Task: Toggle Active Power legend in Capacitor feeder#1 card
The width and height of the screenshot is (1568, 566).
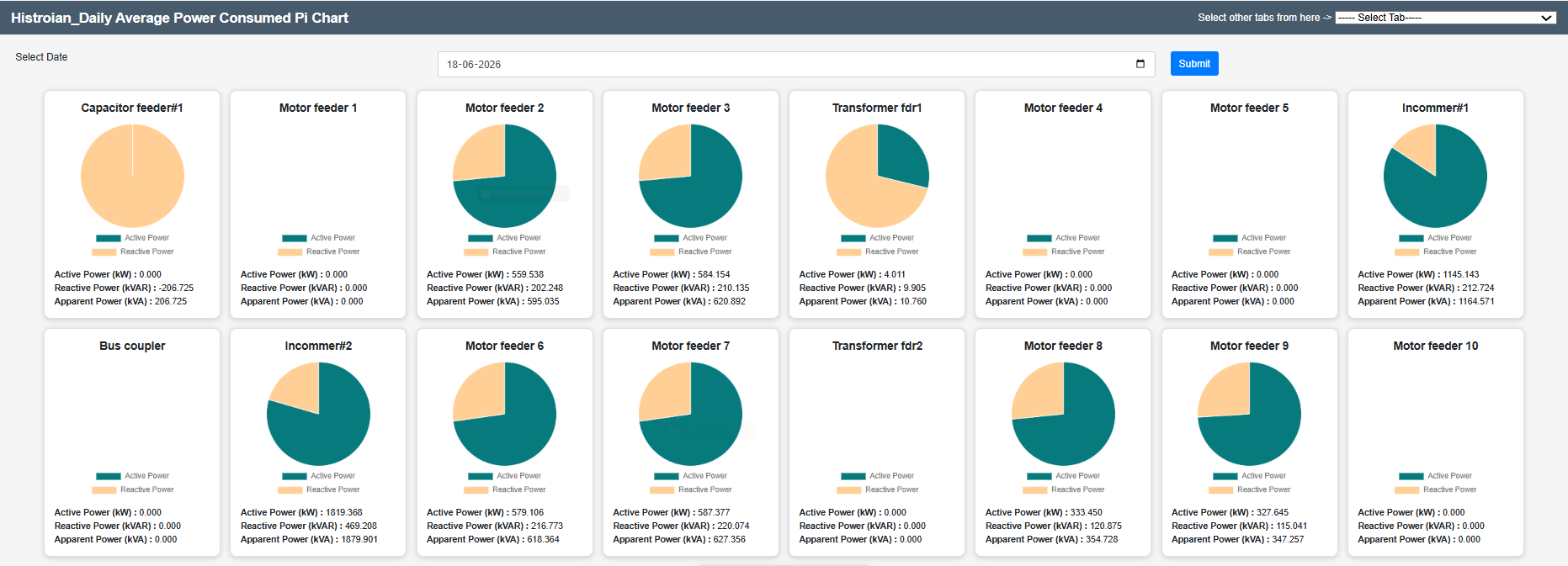Action: 132,238
